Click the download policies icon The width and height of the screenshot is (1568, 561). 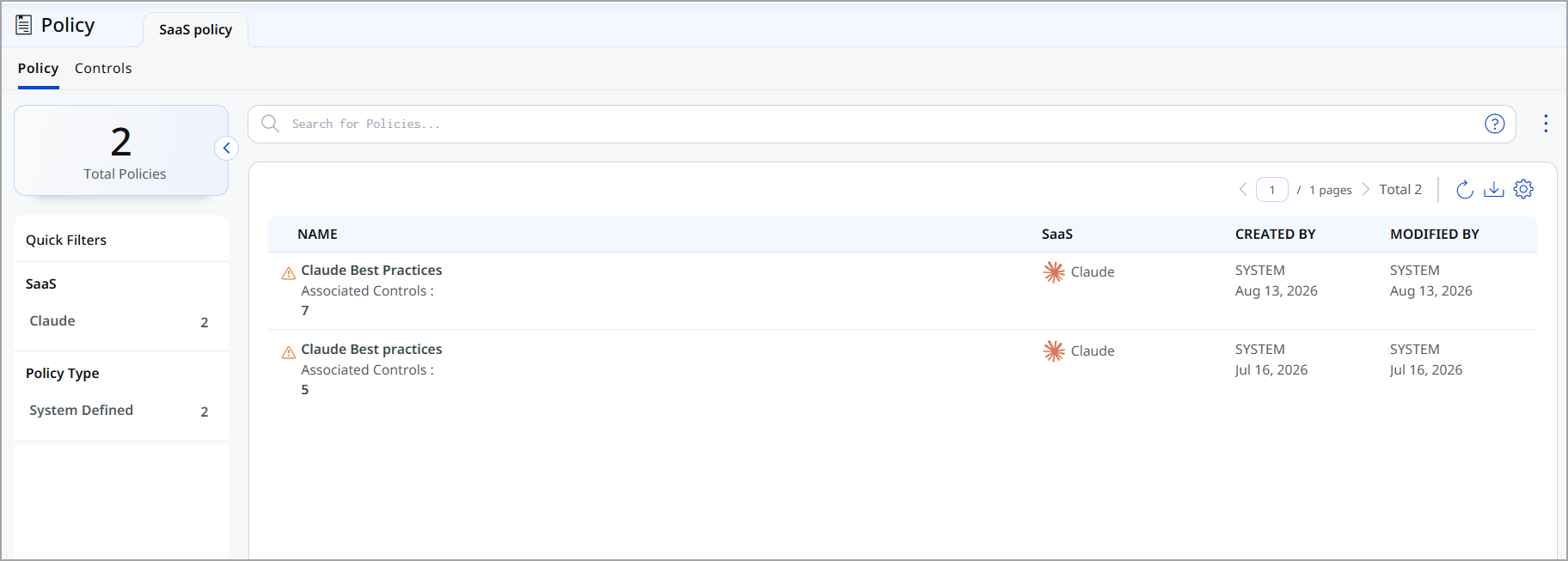click(x=1494, y=189)
